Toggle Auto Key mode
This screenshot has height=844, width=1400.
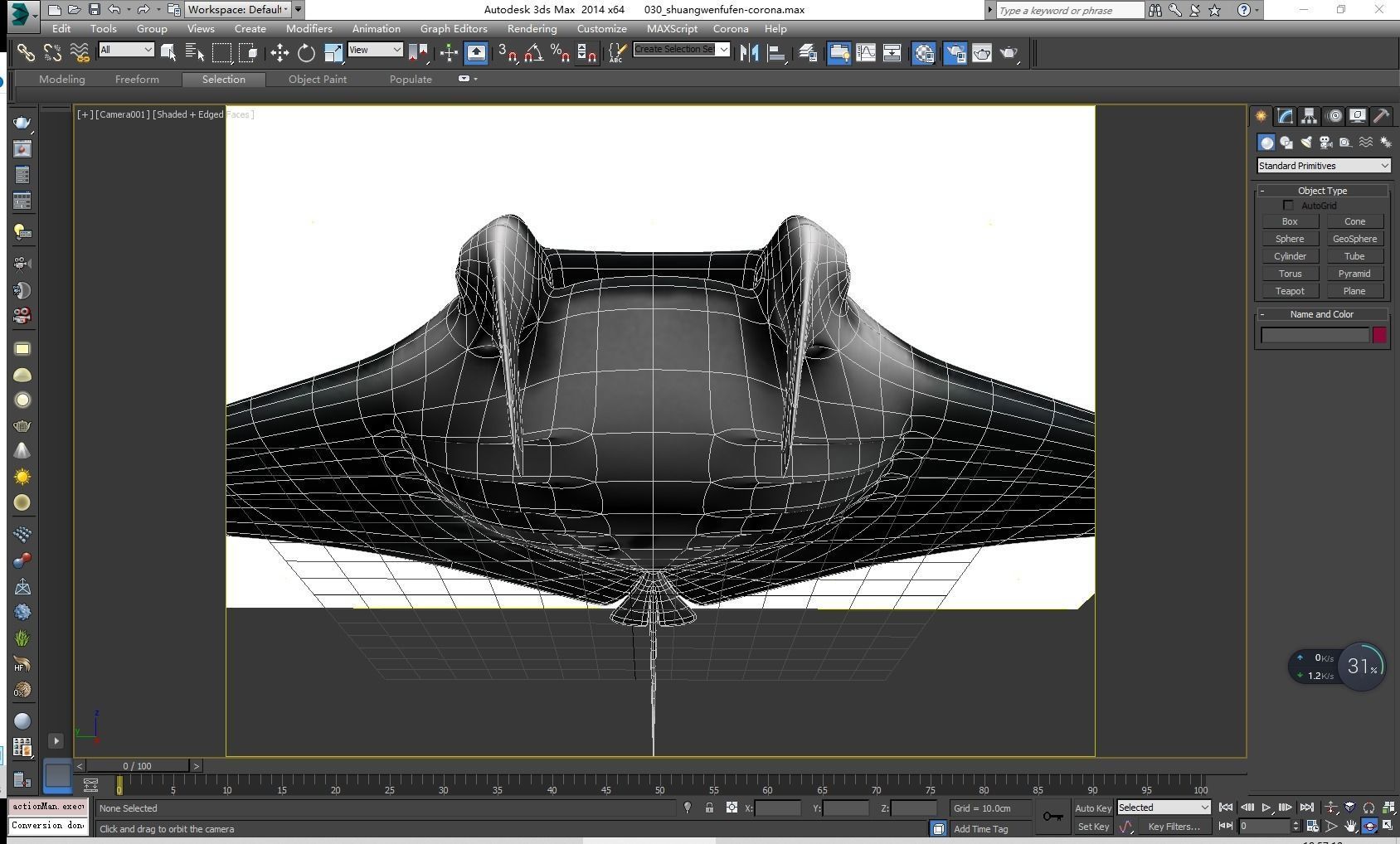pos(1092,808)
